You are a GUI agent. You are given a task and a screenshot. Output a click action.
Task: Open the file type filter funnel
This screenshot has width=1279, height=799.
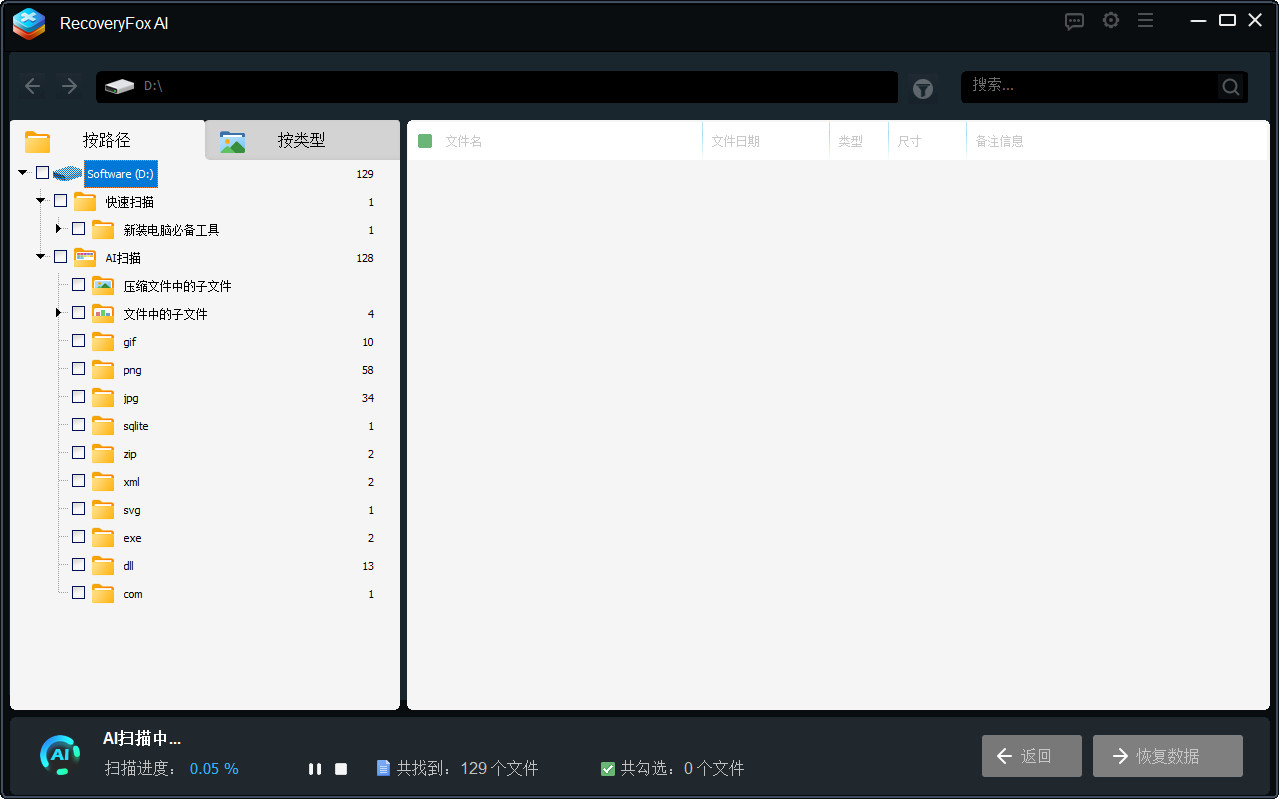click(922, 88)
